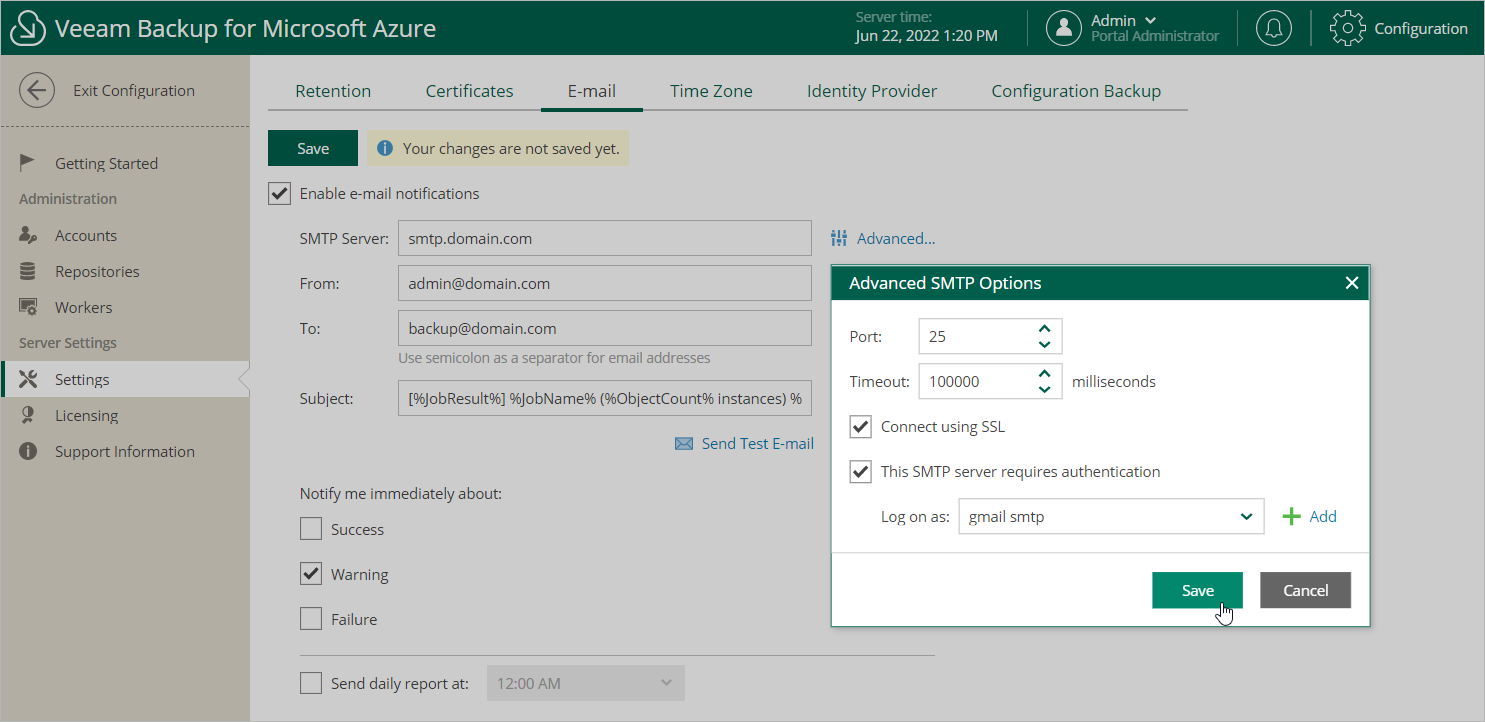
Task: Click the Settings tools icon
Action: pos(28,379)
